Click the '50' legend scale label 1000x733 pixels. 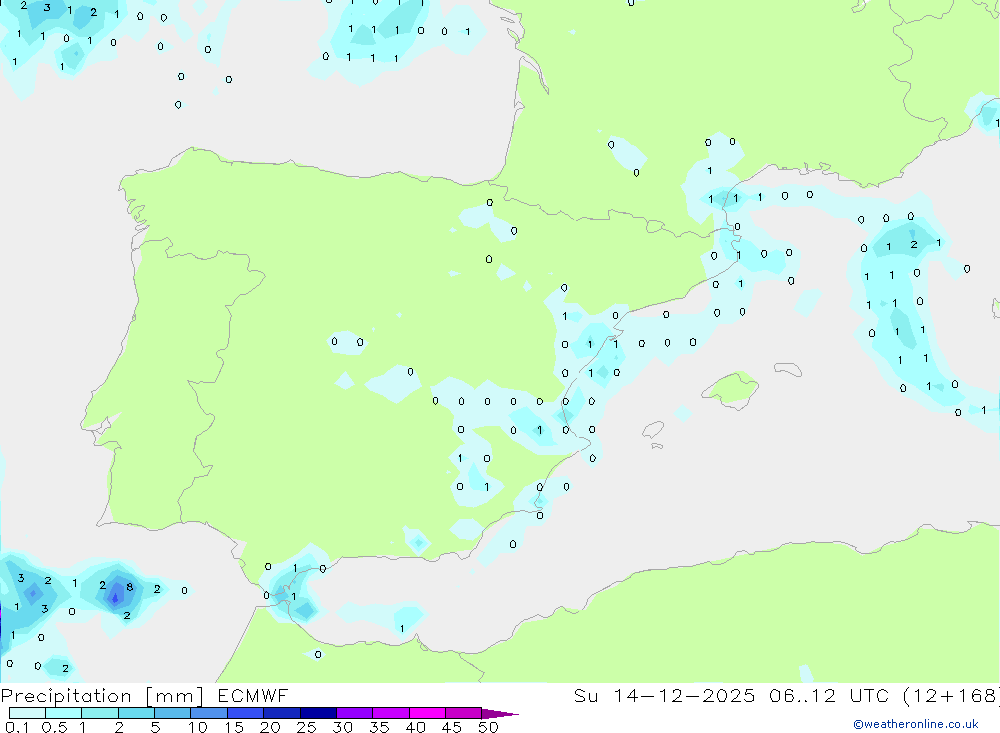pos(489,727)
